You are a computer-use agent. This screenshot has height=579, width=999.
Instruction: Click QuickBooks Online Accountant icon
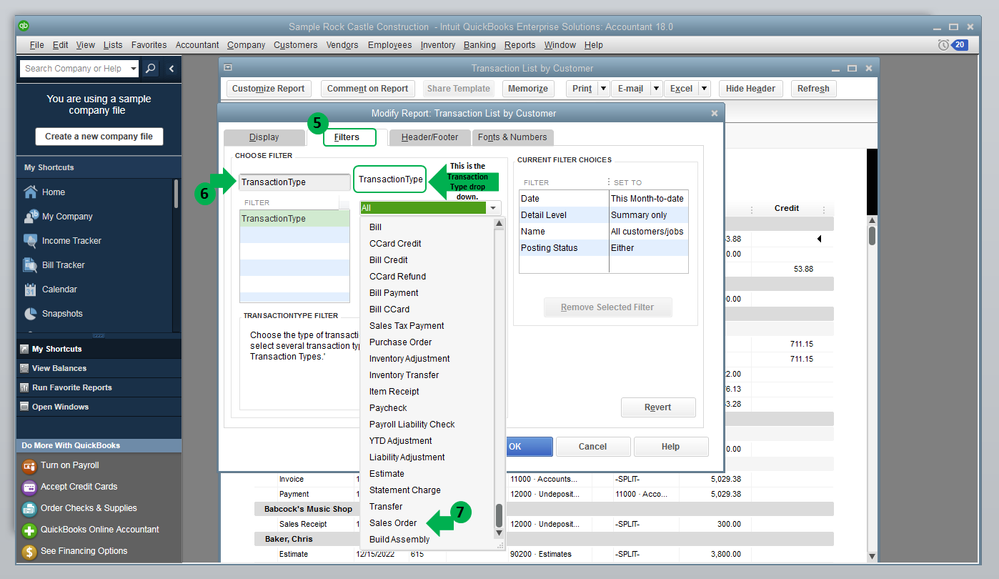(29, 530)
